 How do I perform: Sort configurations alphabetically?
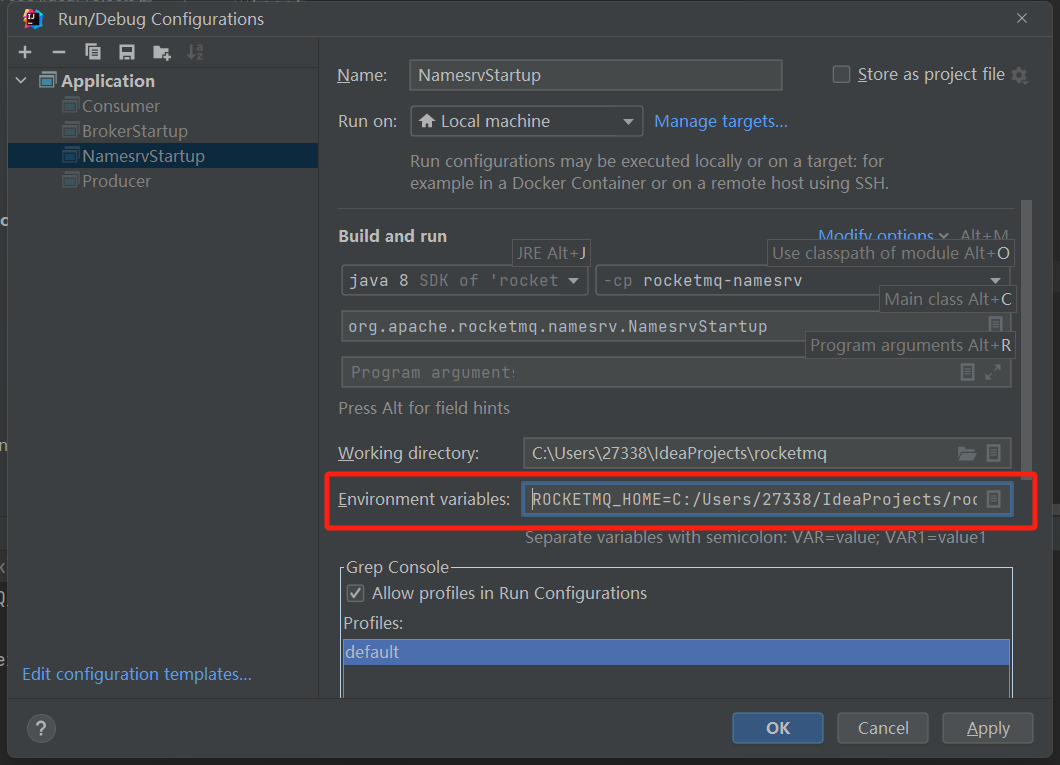pos(195,52)
